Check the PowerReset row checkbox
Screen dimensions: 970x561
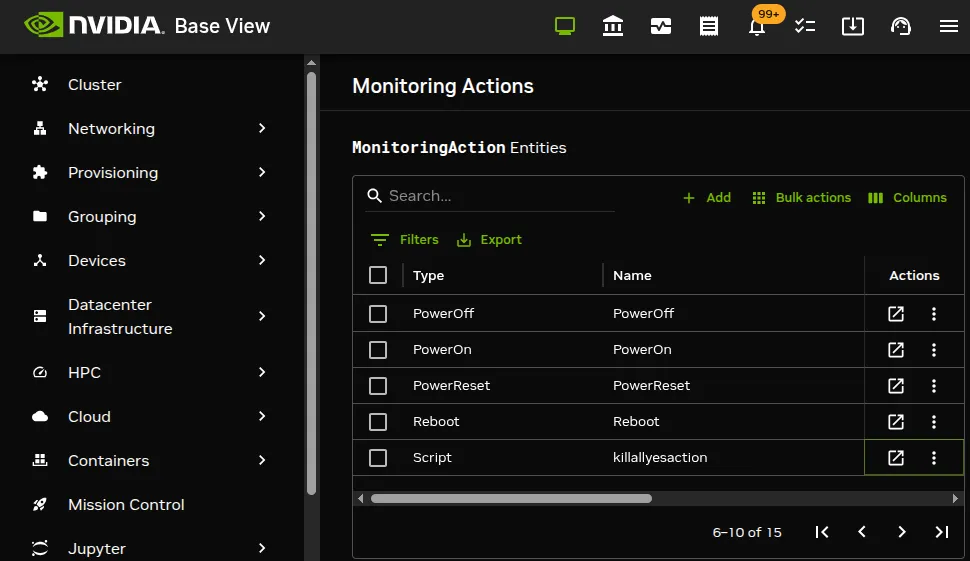click(378, 386)
